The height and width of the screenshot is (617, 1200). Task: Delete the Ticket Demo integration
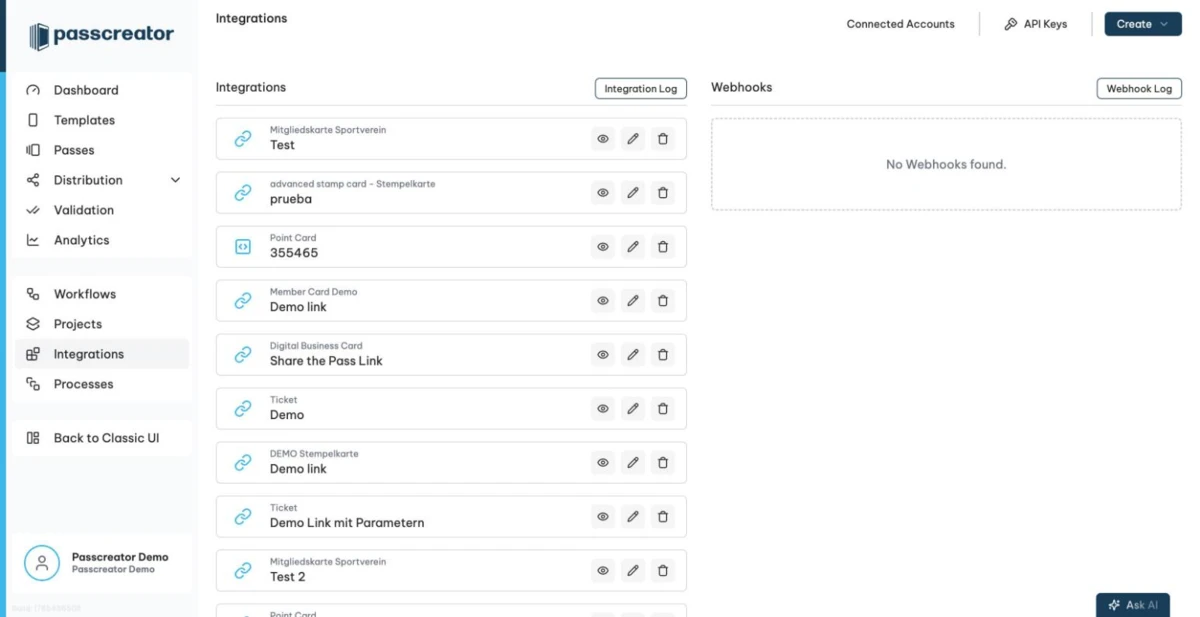[662, 409]
